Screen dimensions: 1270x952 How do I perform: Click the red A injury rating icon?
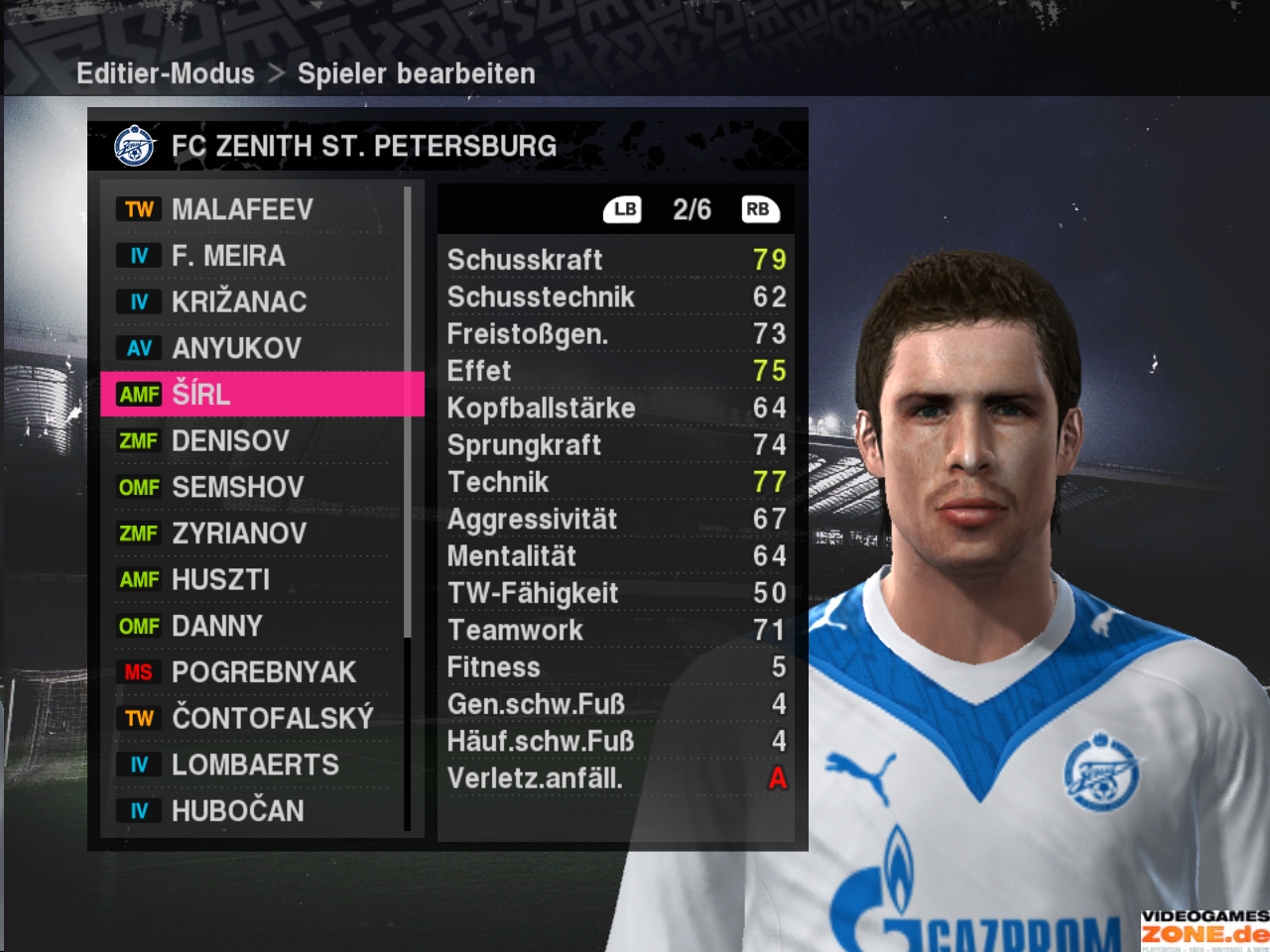tap(777, 778)
